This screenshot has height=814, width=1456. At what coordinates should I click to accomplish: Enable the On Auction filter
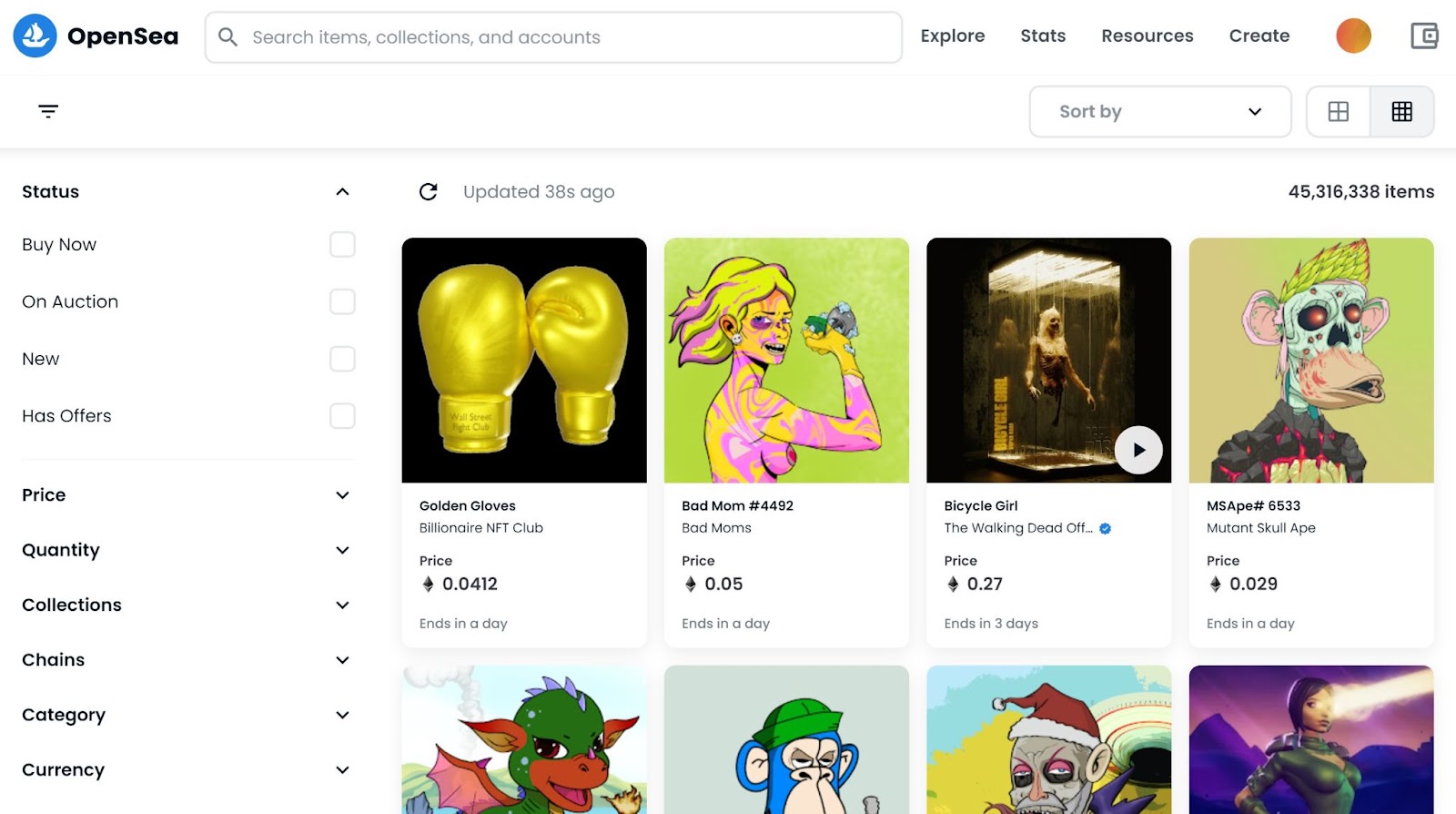point(342,301)
